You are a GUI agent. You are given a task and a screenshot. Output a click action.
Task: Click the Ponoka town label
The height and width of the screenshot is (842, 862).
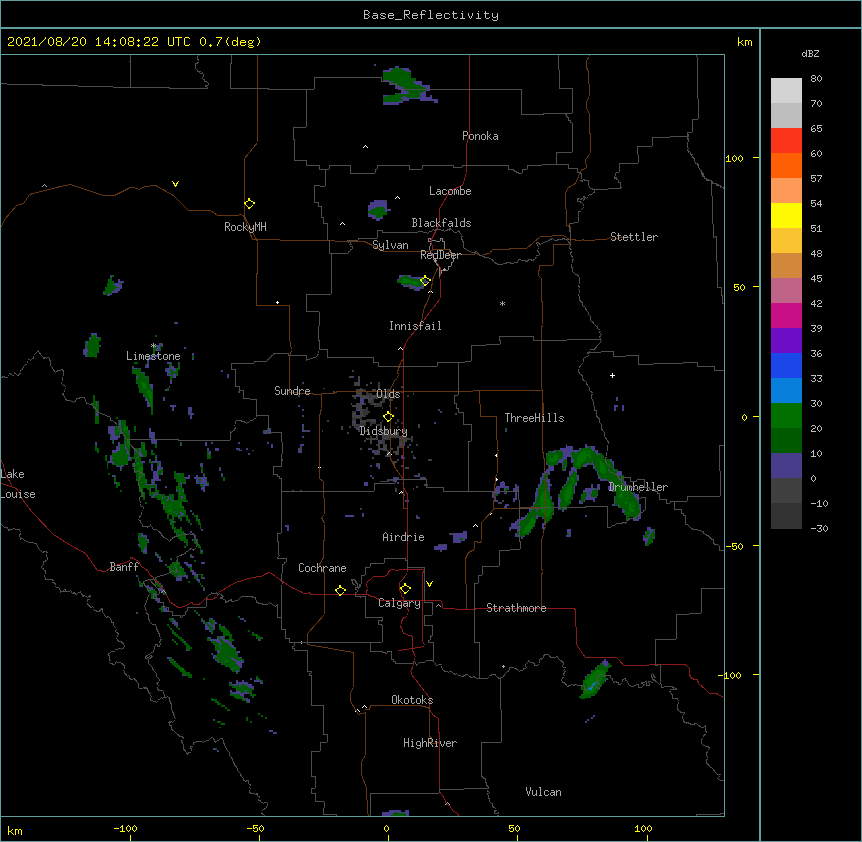pos(480,136)
